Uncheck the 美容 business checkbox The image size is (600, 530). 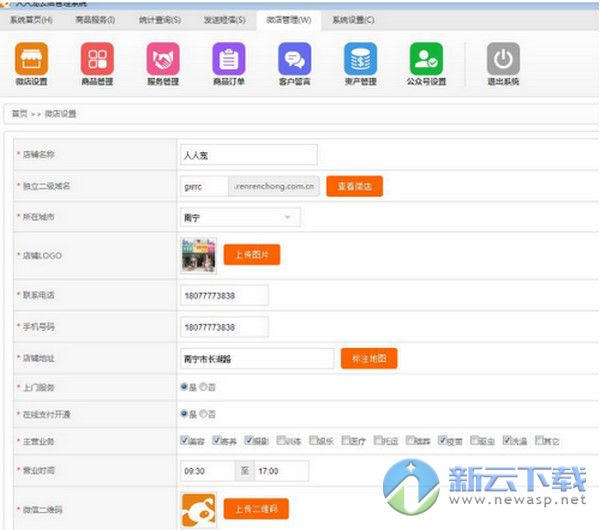(x=184, y=440)
